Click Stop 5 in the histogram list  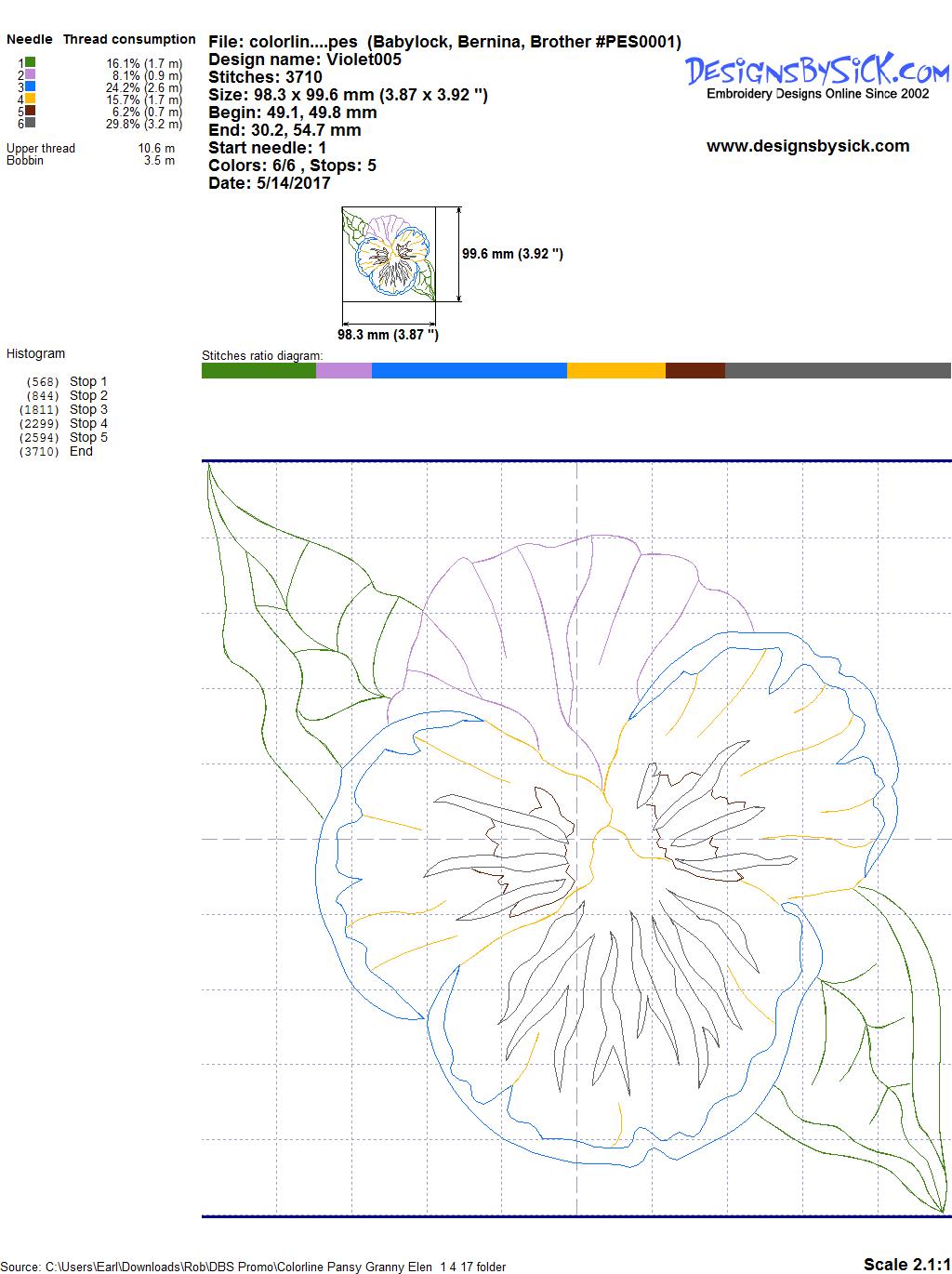point(88,437)
